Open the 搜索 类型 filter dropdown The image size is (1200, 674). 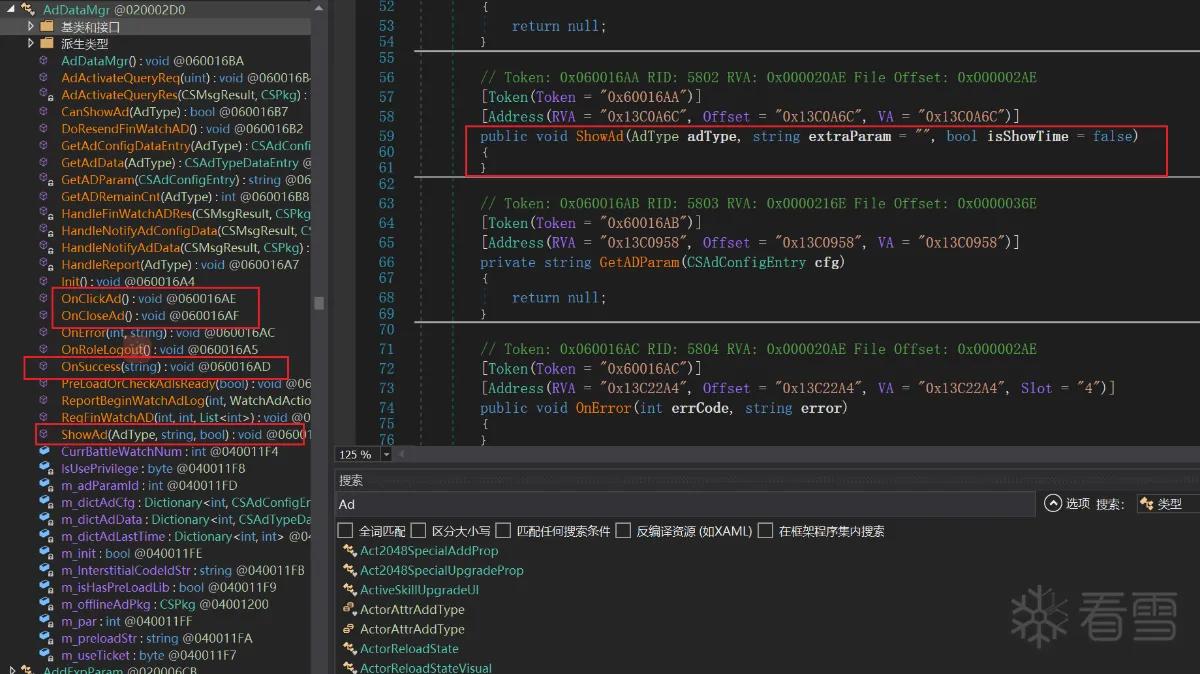pos(1168,504)
